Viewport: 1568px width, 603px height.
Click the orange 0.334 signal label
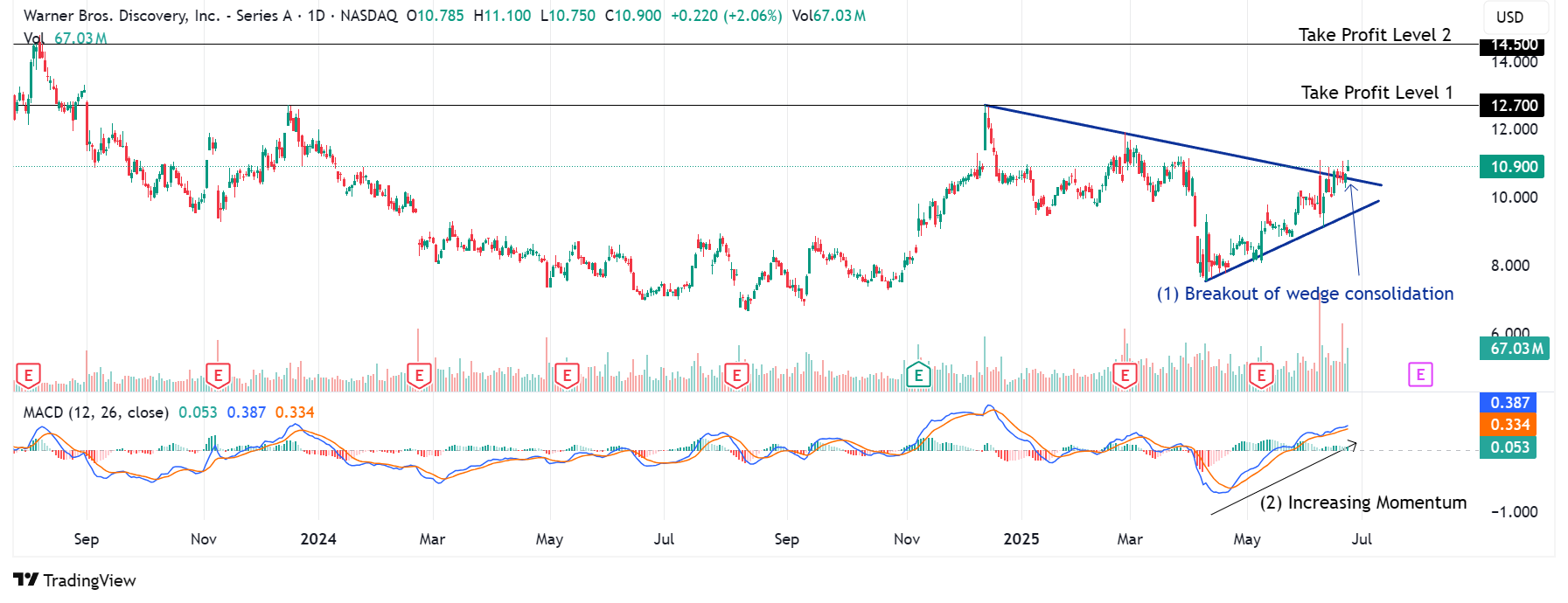[1509, 425]
